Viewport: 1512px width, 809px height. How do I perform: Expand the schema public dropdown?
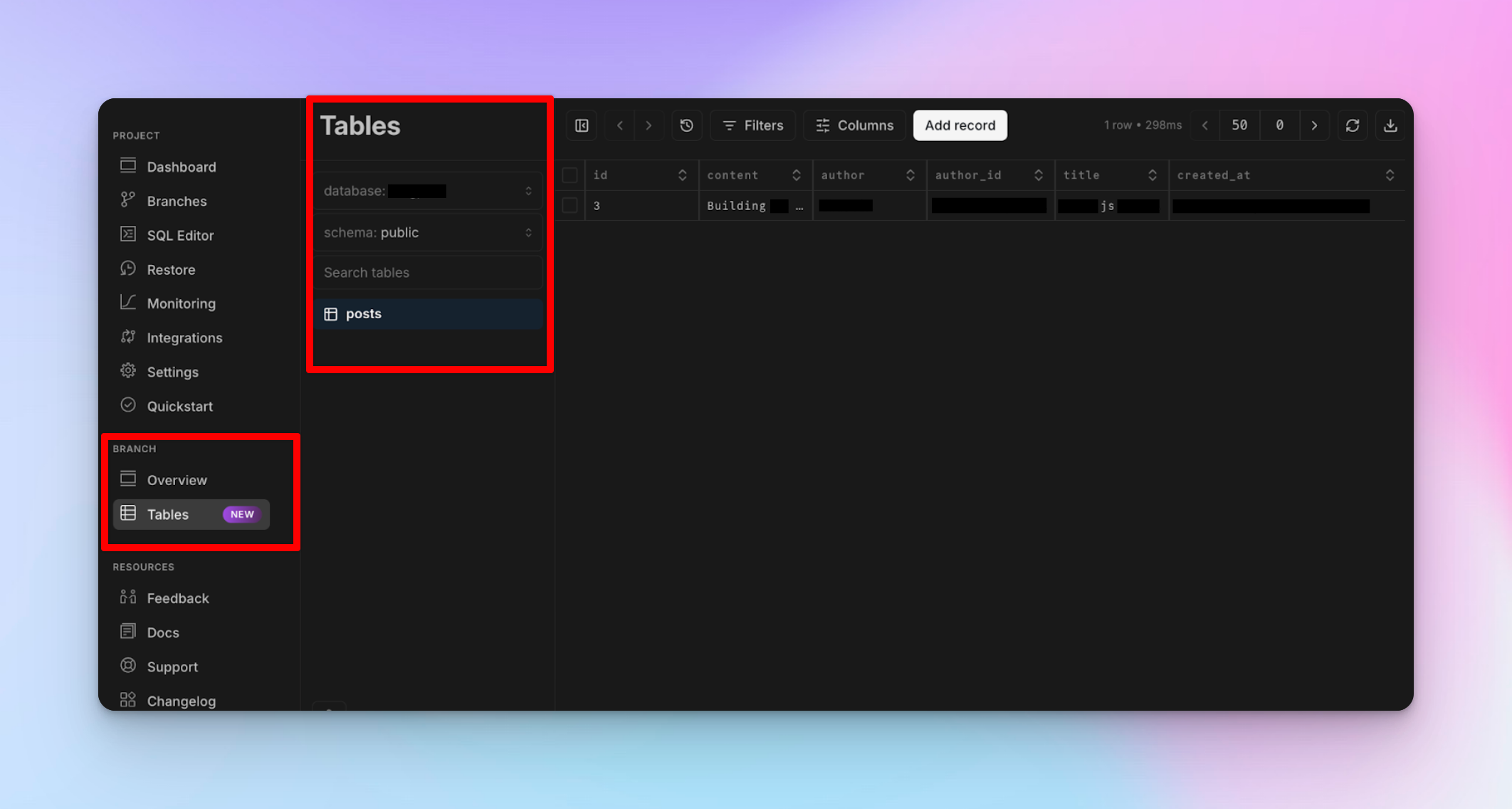[527, 231]
